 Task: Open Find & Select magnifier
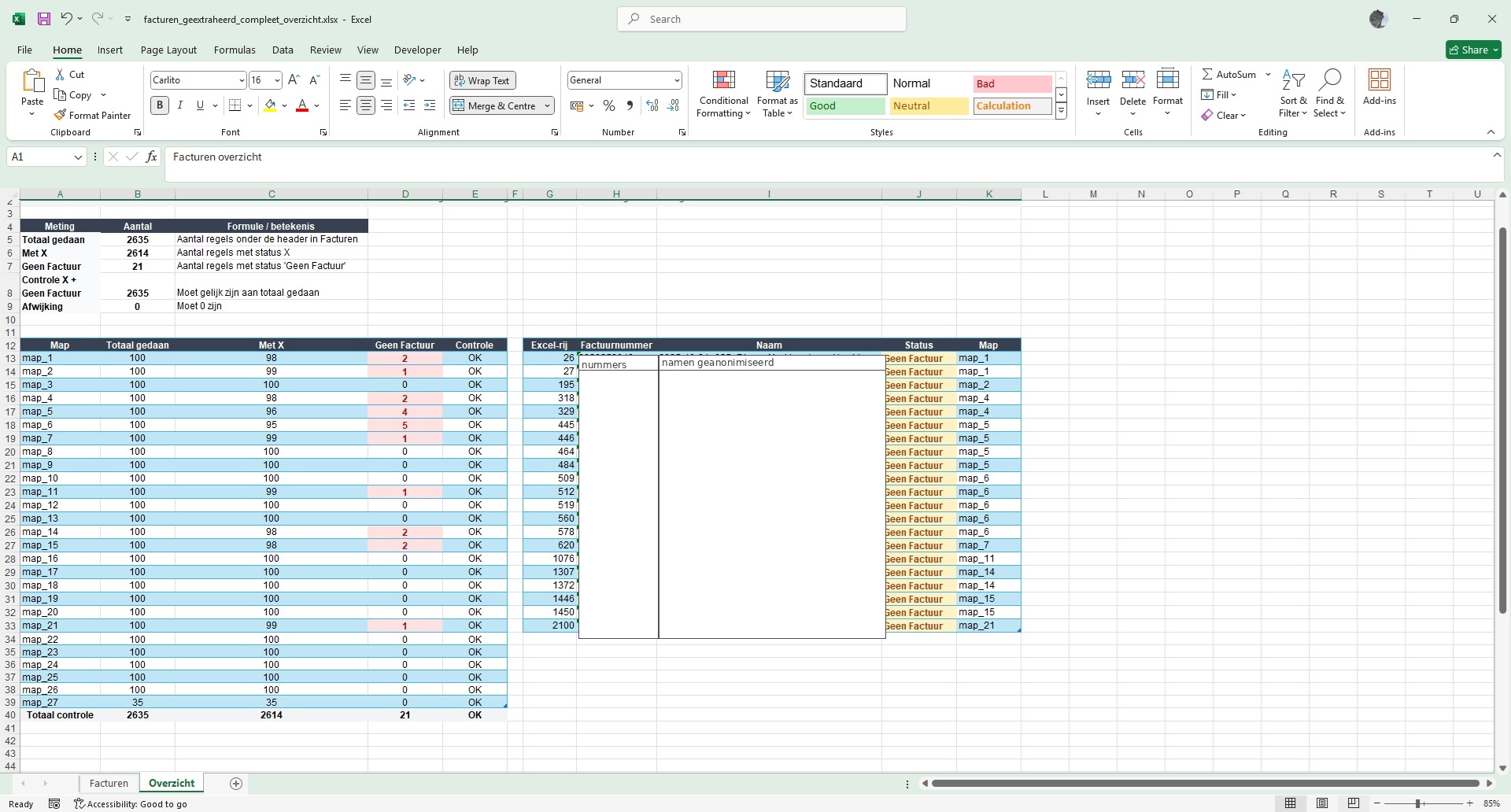(1329, 94)
